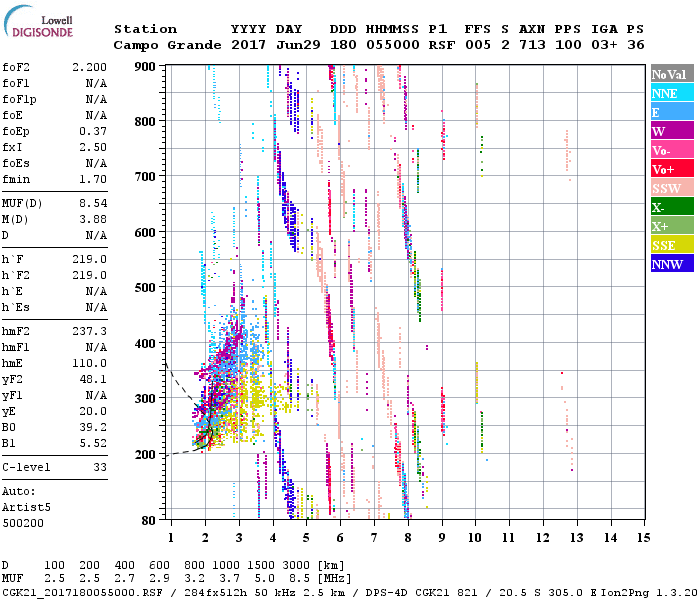Click the M(D) value 3.88

93,220
